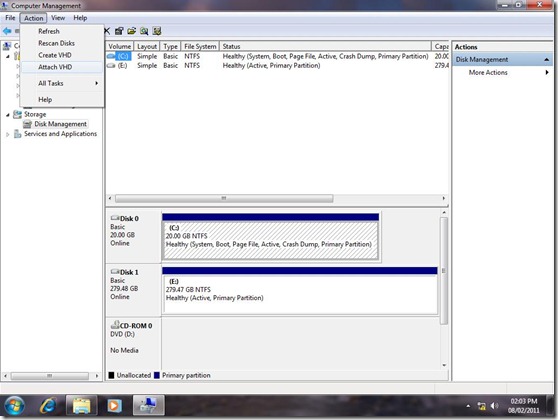Open the View menu
The width and height of the screenshot is (558, 420).
click(58, 18)
